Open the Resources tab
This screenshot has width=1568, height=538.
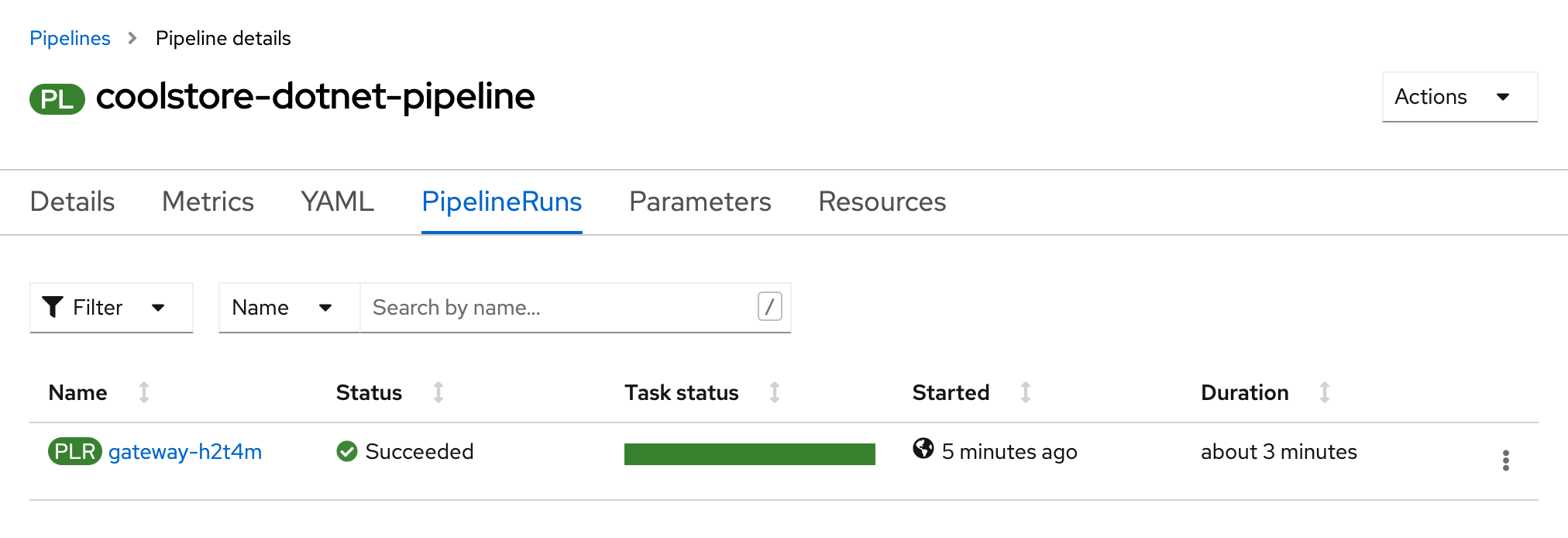pyautogui.click(x=882, y=202)
